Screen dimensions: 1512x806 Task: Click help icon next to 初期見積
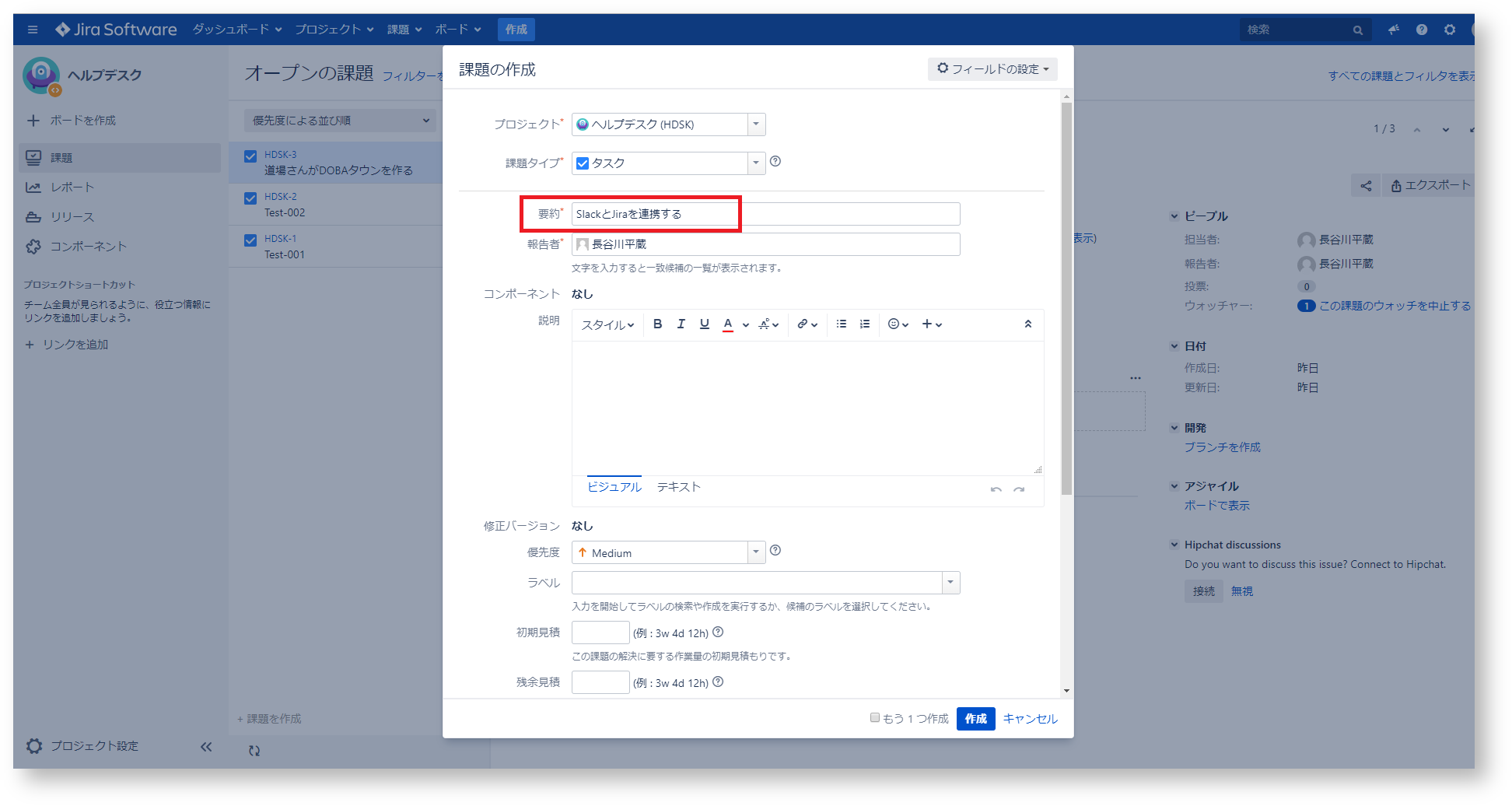point(718,632)
